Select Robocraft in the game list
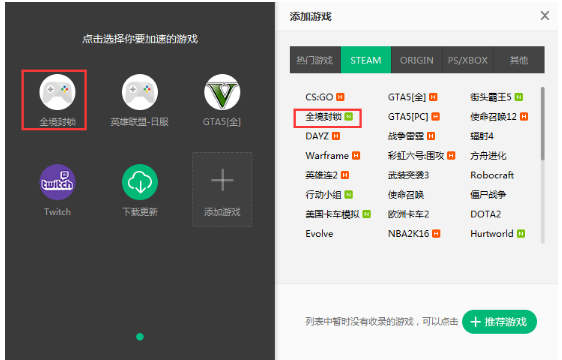Image resolution: width=562 pixels, height=360 pixels. pyautogui.click(x=492, y=175)
